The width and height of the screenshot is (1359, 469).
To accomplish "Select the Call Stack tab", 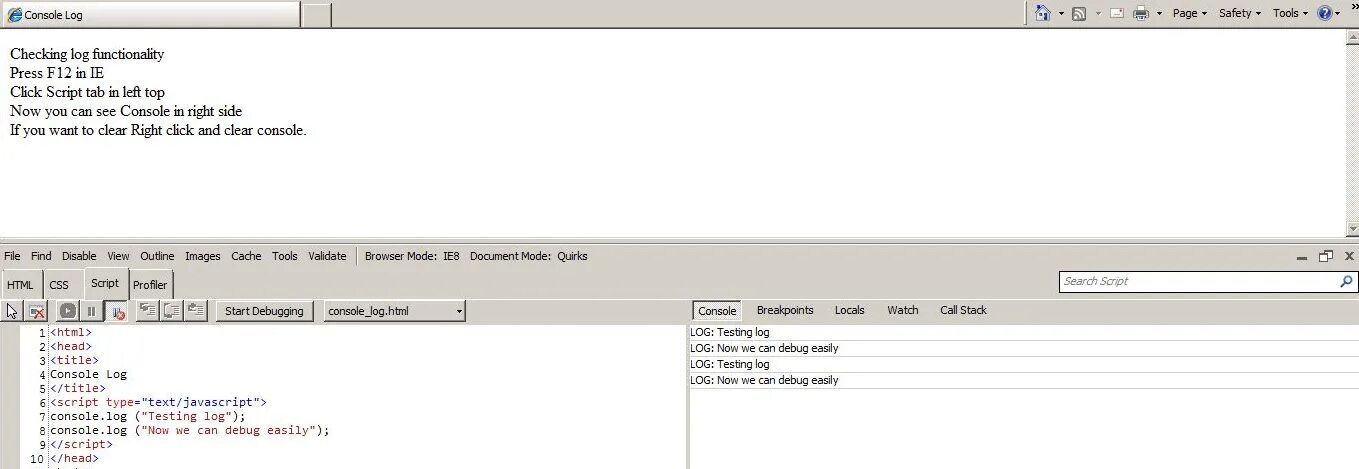I will (x=963, y=310).
